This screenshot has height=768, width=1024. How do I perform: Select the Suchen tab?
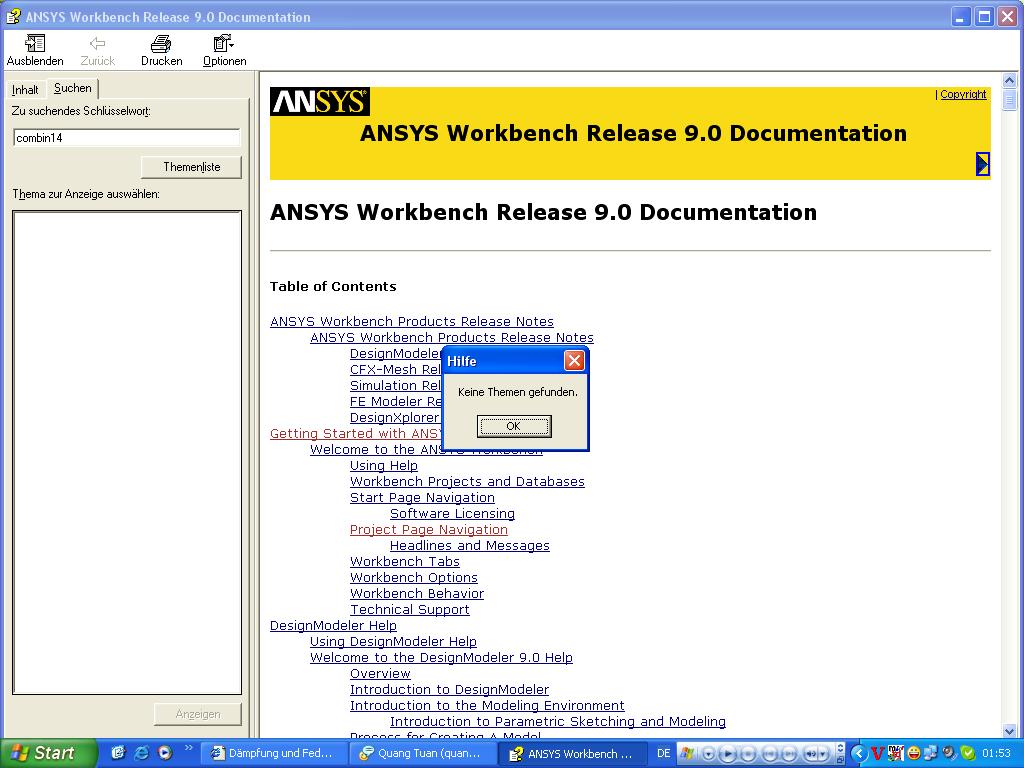pos(72,88)
